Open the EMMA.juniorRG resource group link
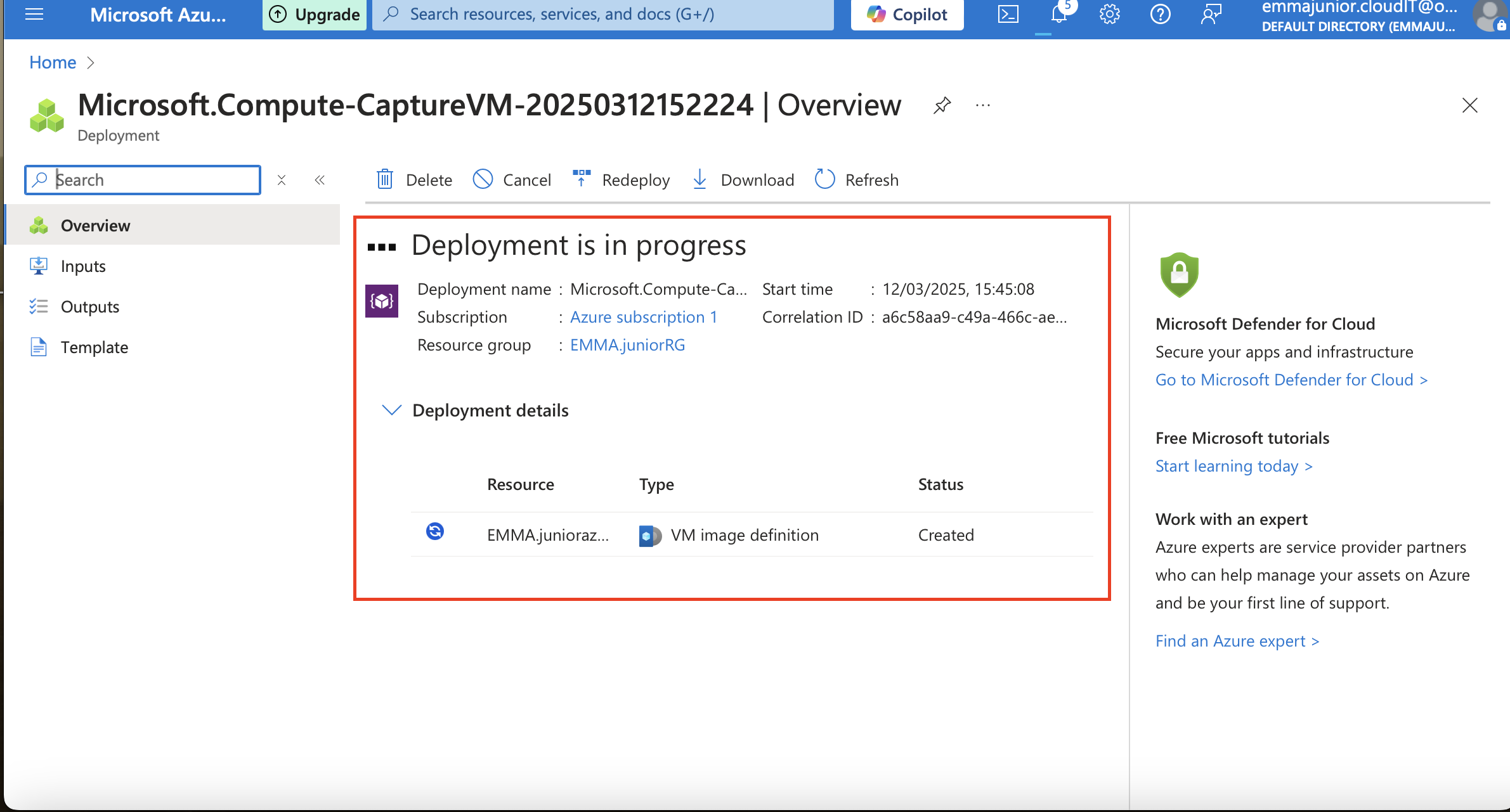1510x812 pixels. (627, 345)
